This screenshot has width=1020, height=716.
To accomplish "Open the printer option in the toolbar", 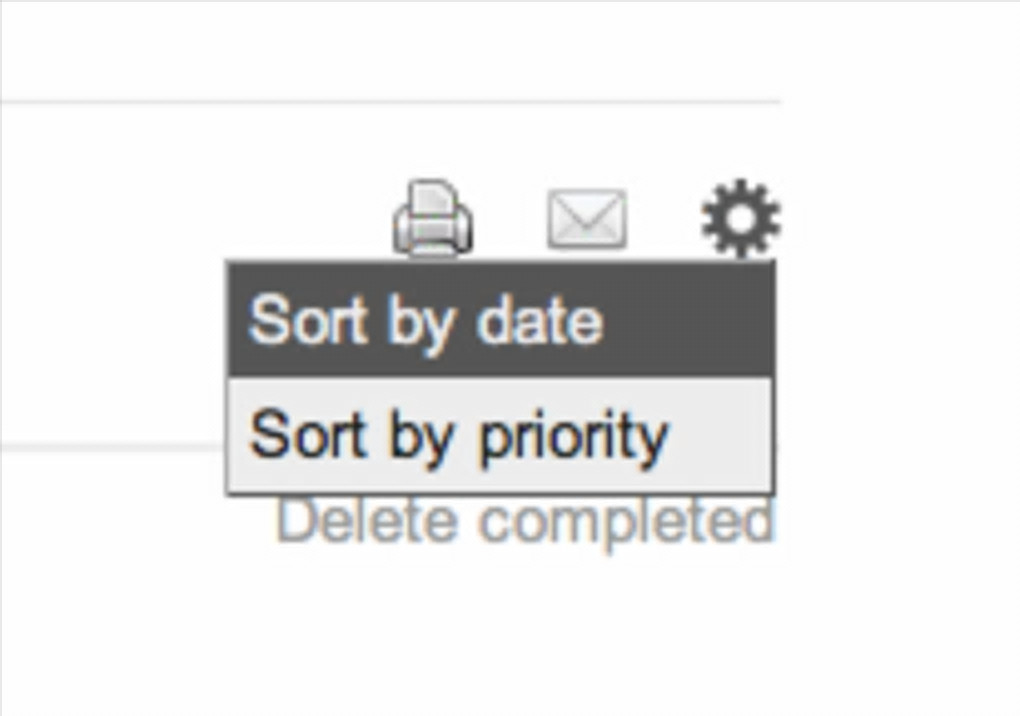I will (432, 218).
